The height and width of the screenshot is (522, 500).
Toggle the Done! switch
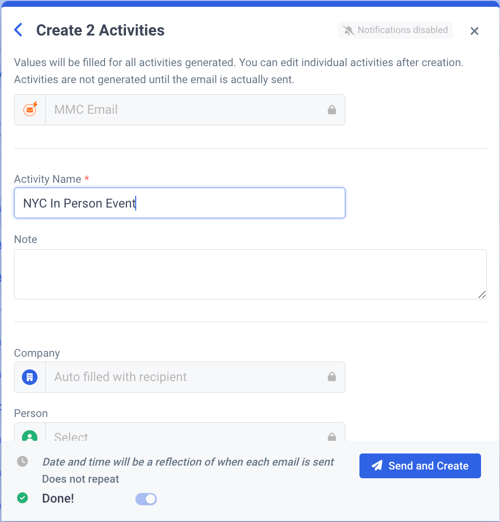pyautogui.click(x=146, y=499)
